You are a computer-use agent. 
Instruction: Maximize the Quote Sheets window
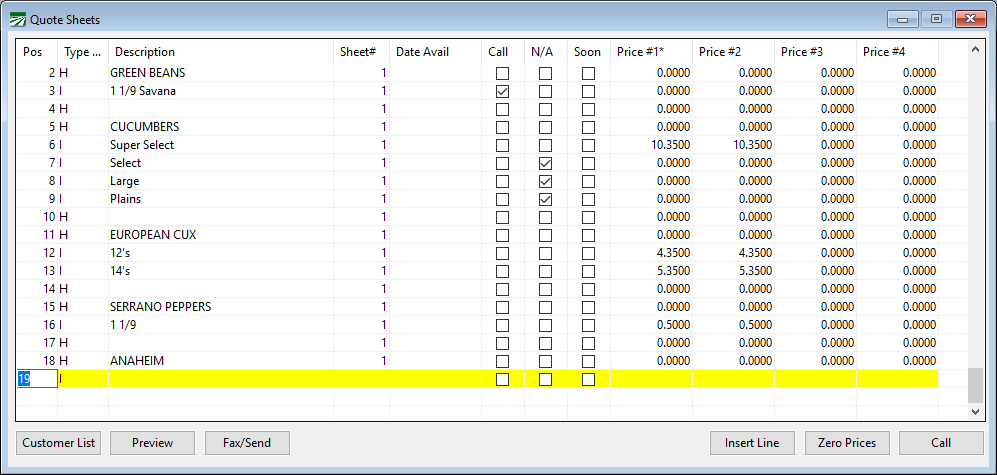coord(936,19)
